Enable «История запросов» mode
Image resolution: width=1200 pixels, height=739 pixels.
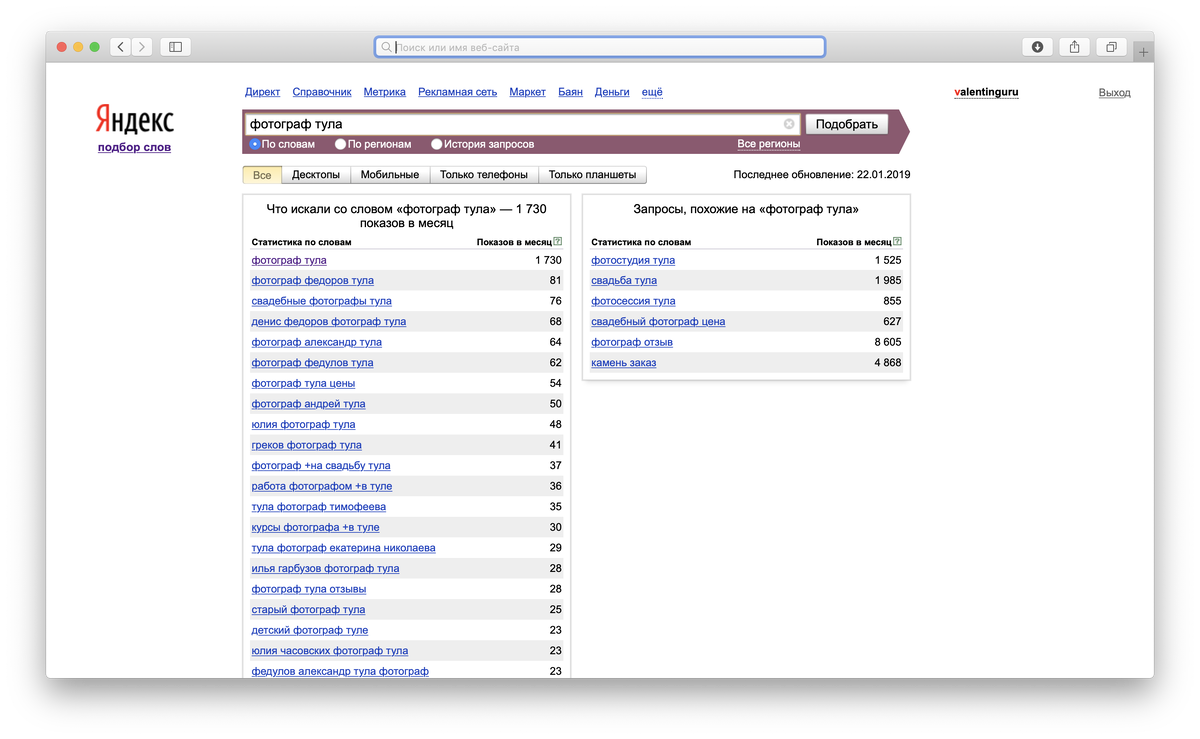436,143
